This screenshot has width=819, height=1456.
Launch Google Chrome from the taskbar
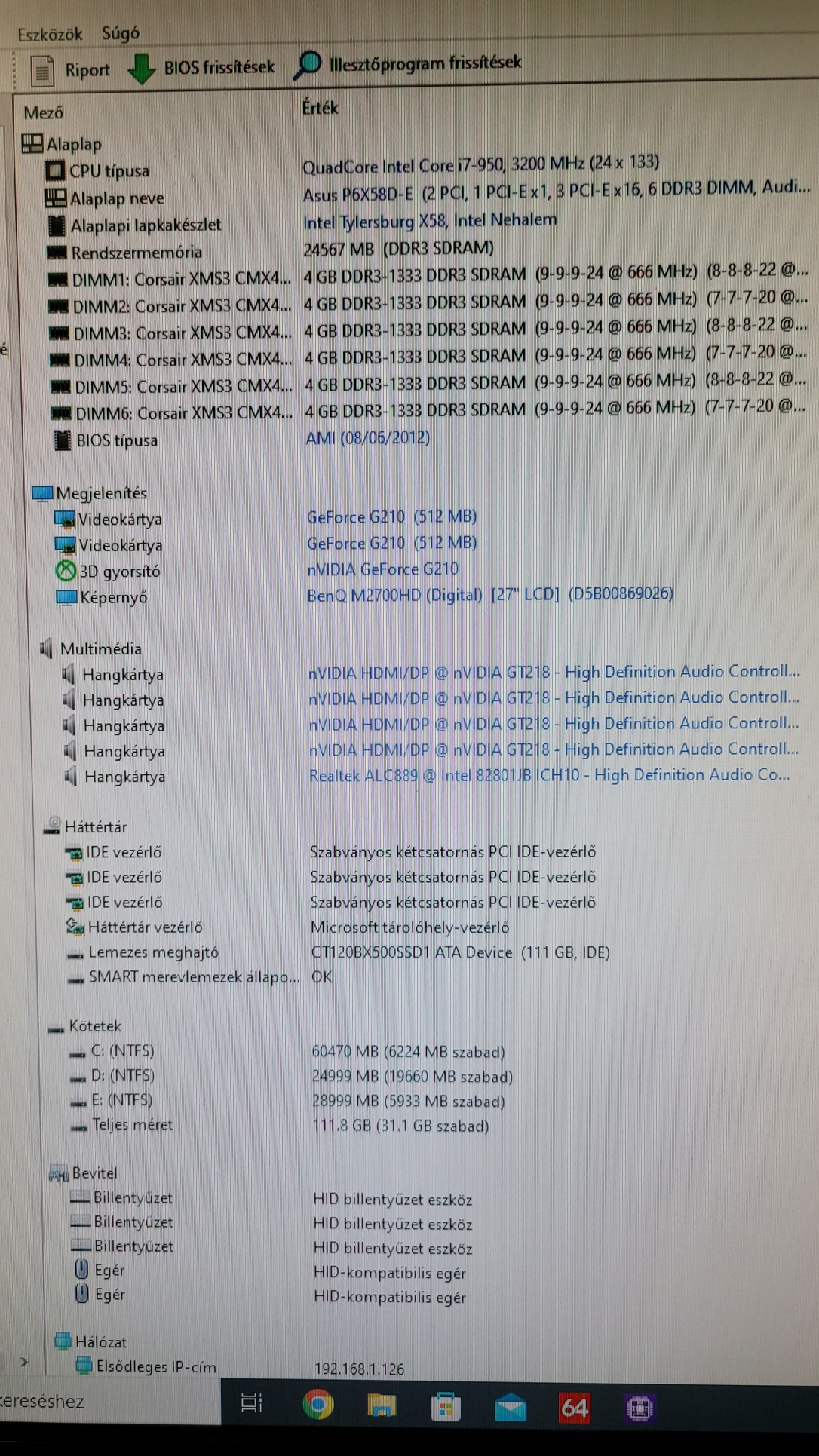pyautogui.click(x=317, y=1404)
